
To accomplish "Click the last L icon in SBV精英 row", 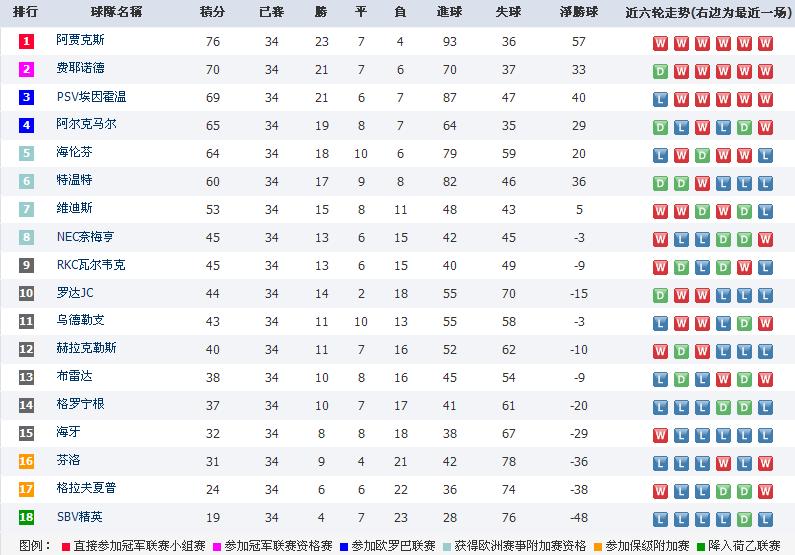I will click(765, 520).
